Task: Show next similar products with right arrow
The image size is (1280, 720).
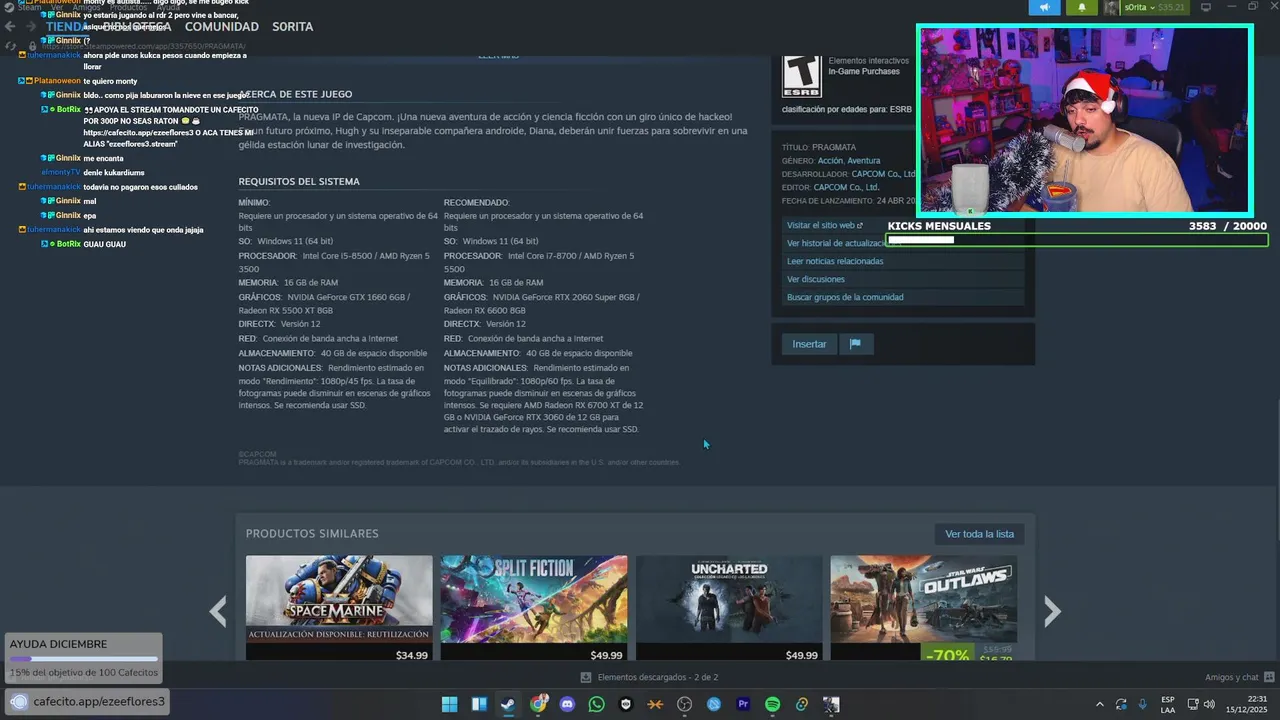Action: [x=1051, y=610]
